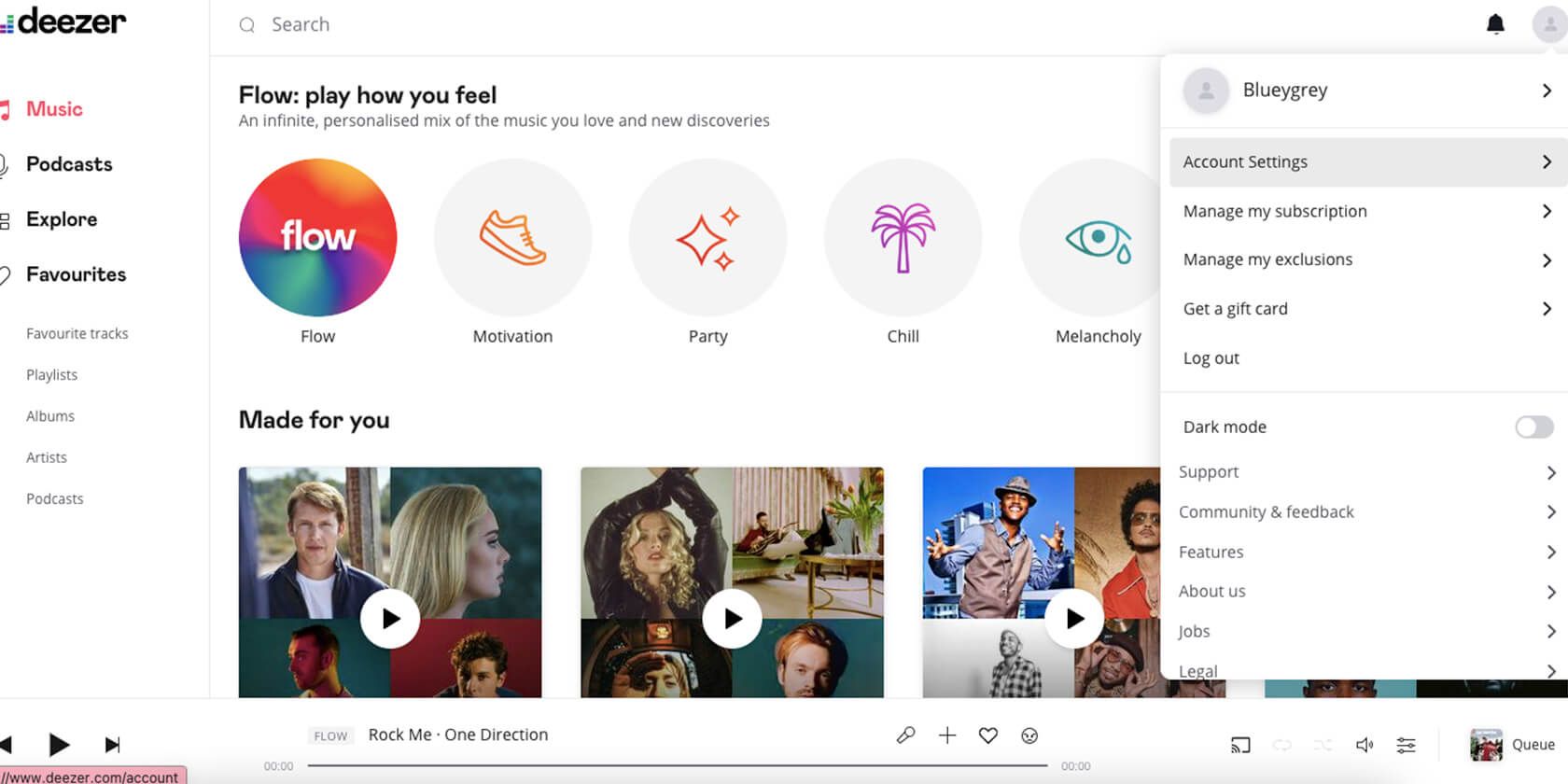Click the profile avatar in top bar
The image size is (1568, 784).
pyautogui.click(x=1550, y=24)
